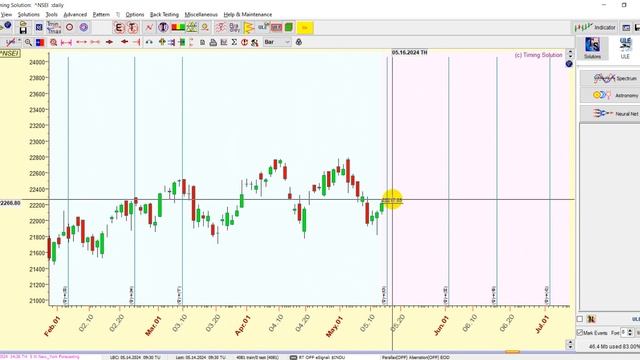Click the red circled T toolbar icon

pyautogui.click(x=133, y=28)
